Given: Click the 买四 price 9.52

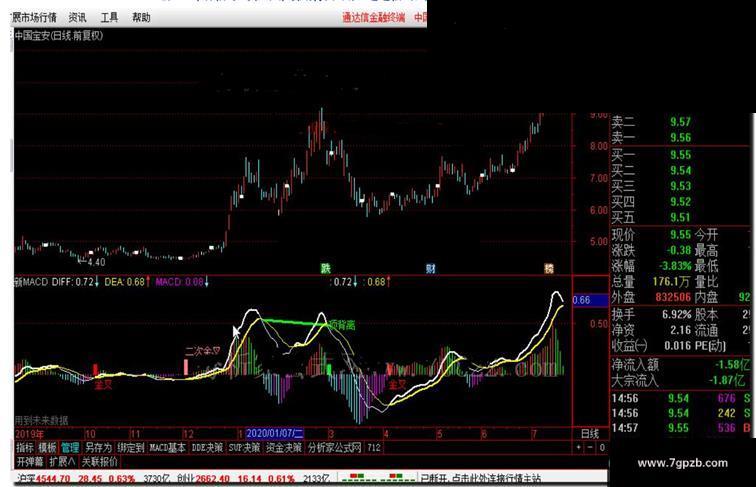Looking at the screenshot, I should click(680, 202).
